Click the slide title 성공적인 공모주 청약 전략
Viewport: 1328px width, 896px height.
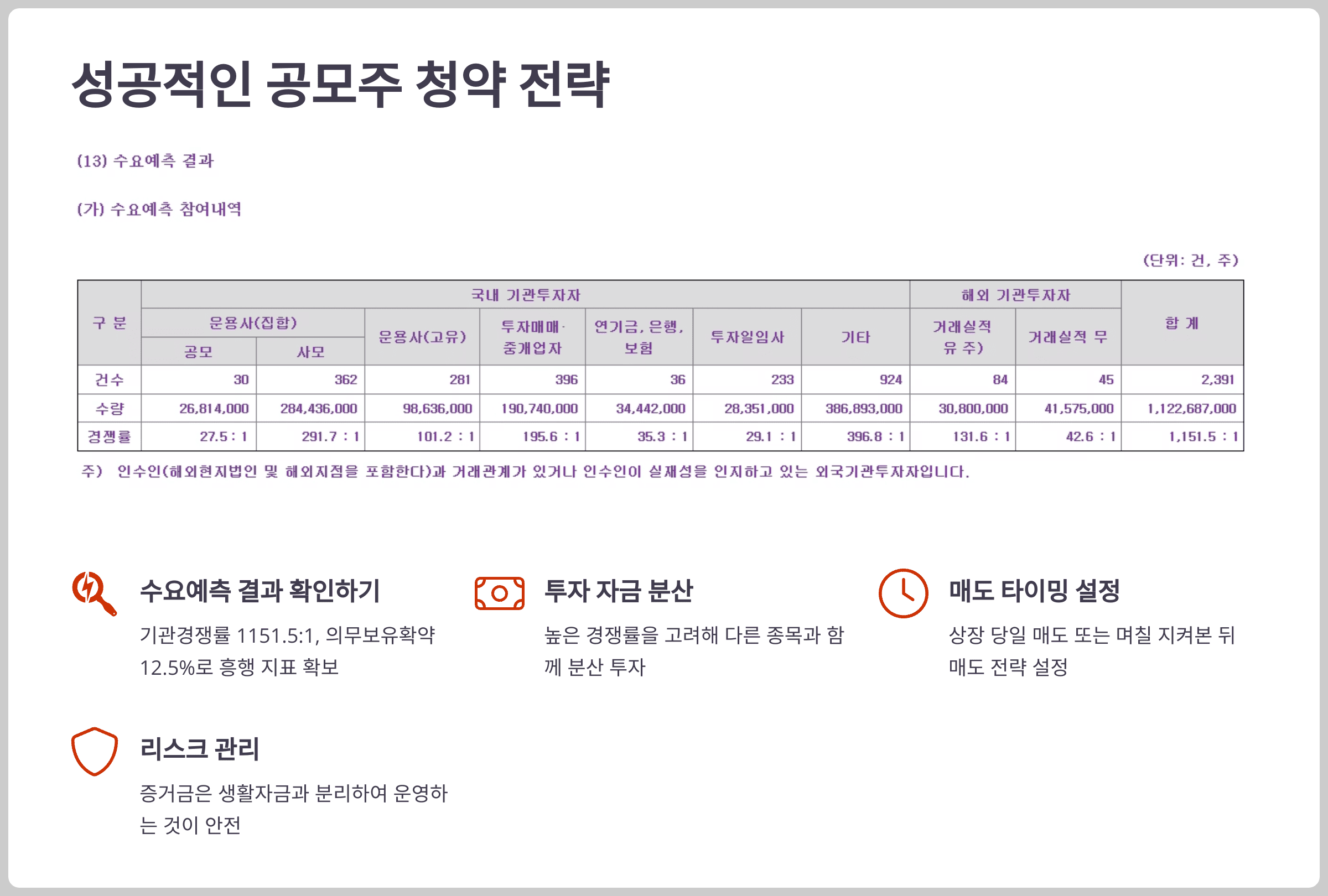340,85
